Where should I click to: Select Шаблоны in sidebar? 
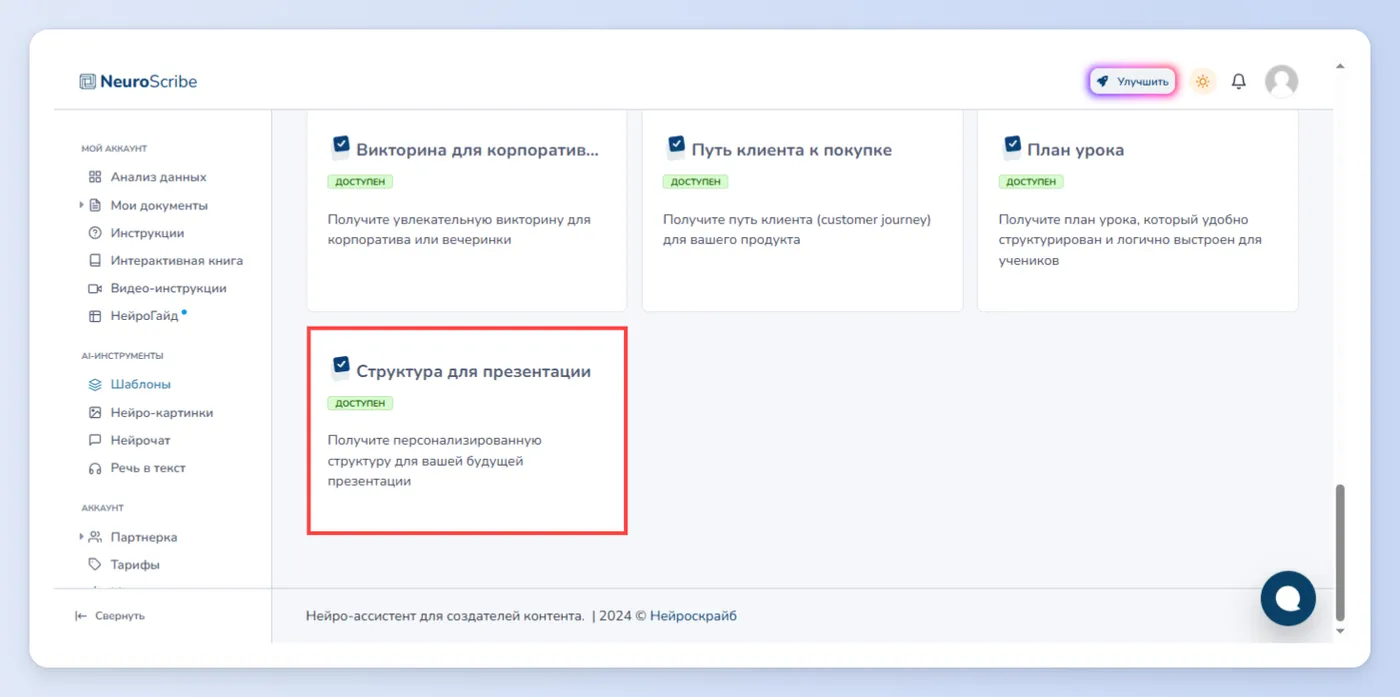click(x=140, y=384)
